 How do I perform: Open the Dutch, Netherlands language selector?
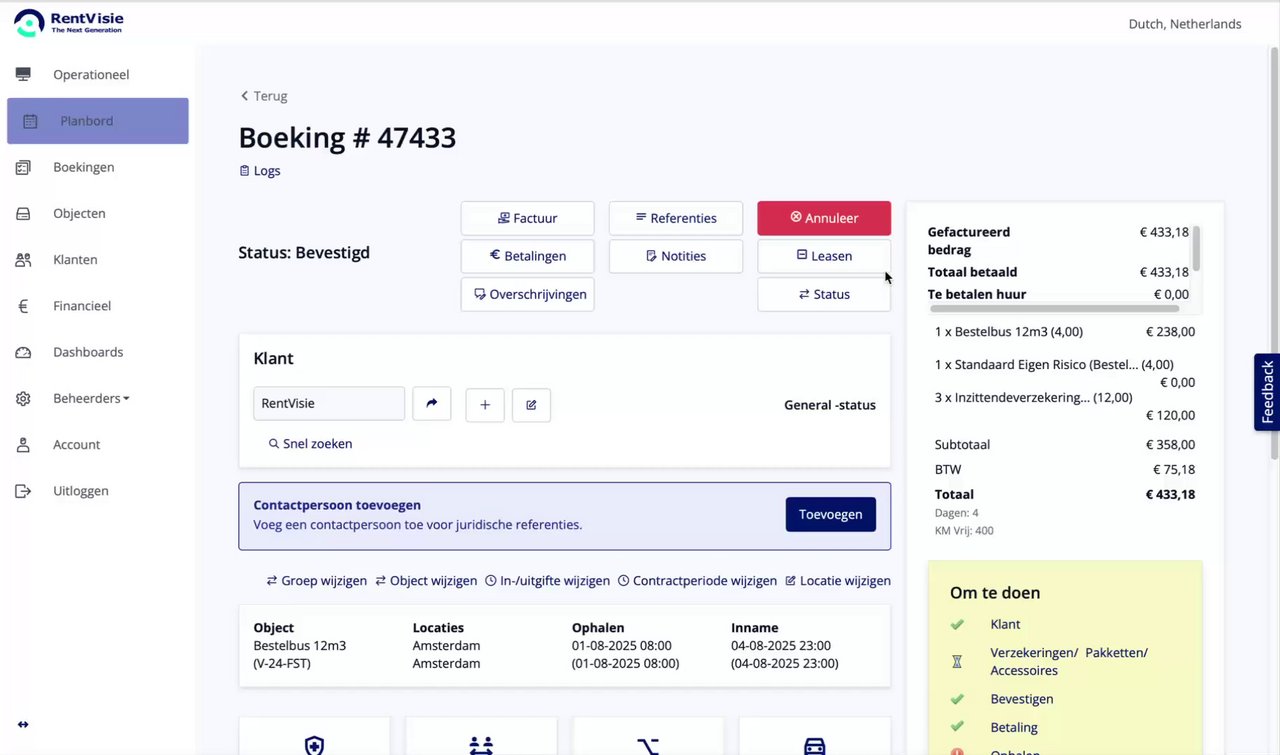pos(1184,24)
